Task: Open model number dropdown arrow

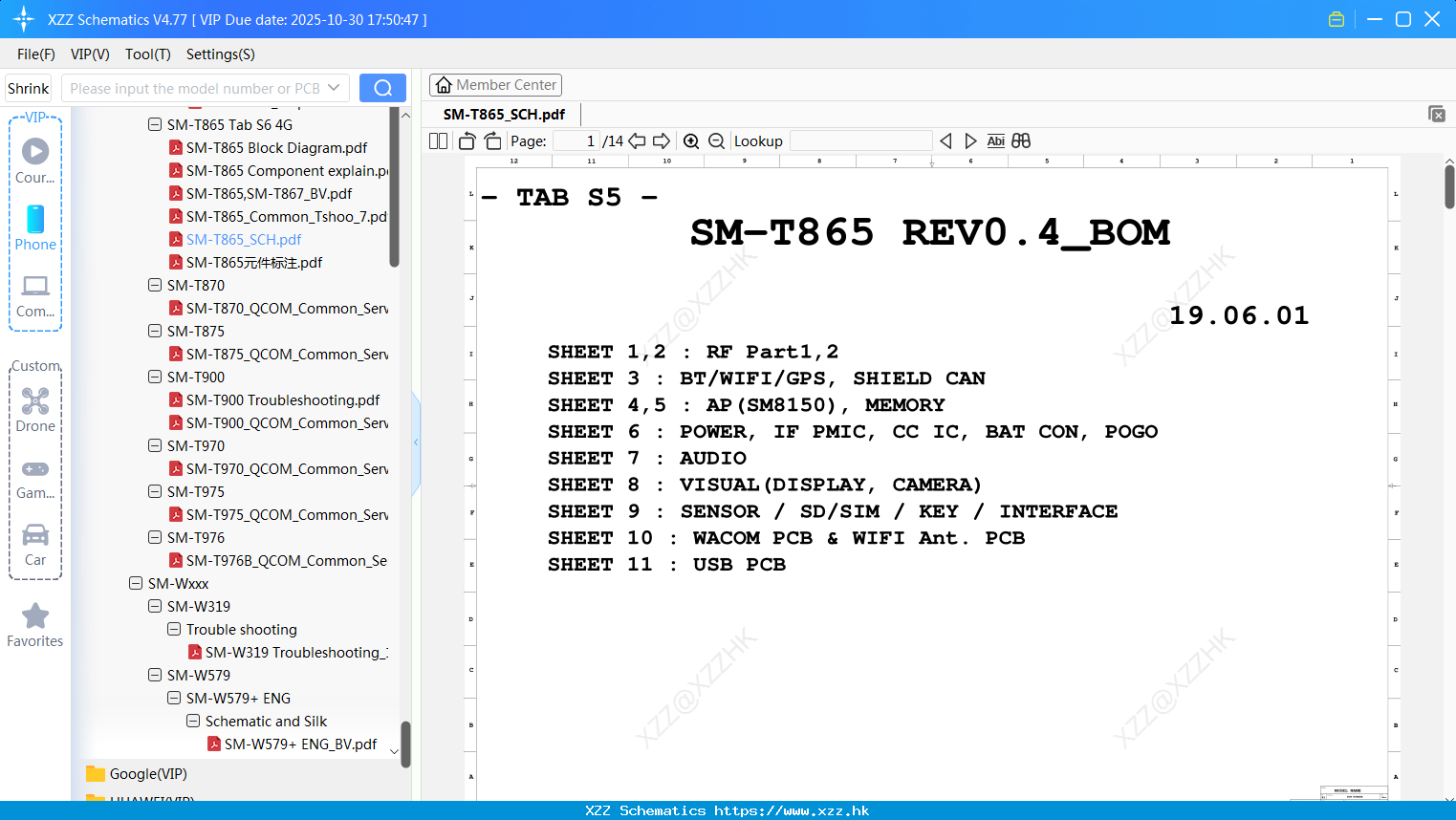Action: click(x=334, y=88)
